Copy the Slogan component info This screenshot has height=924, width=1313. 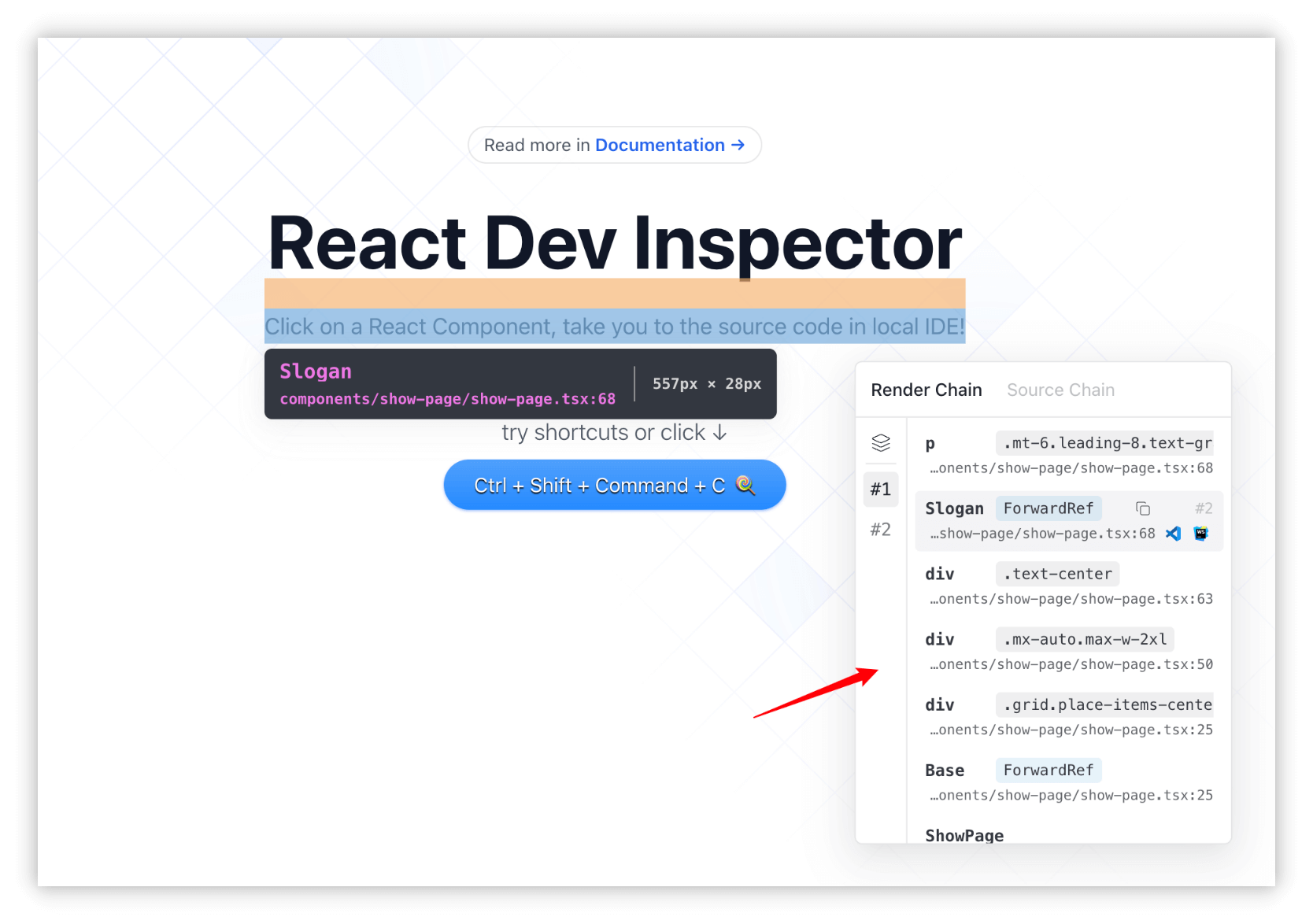[1143, 508]
